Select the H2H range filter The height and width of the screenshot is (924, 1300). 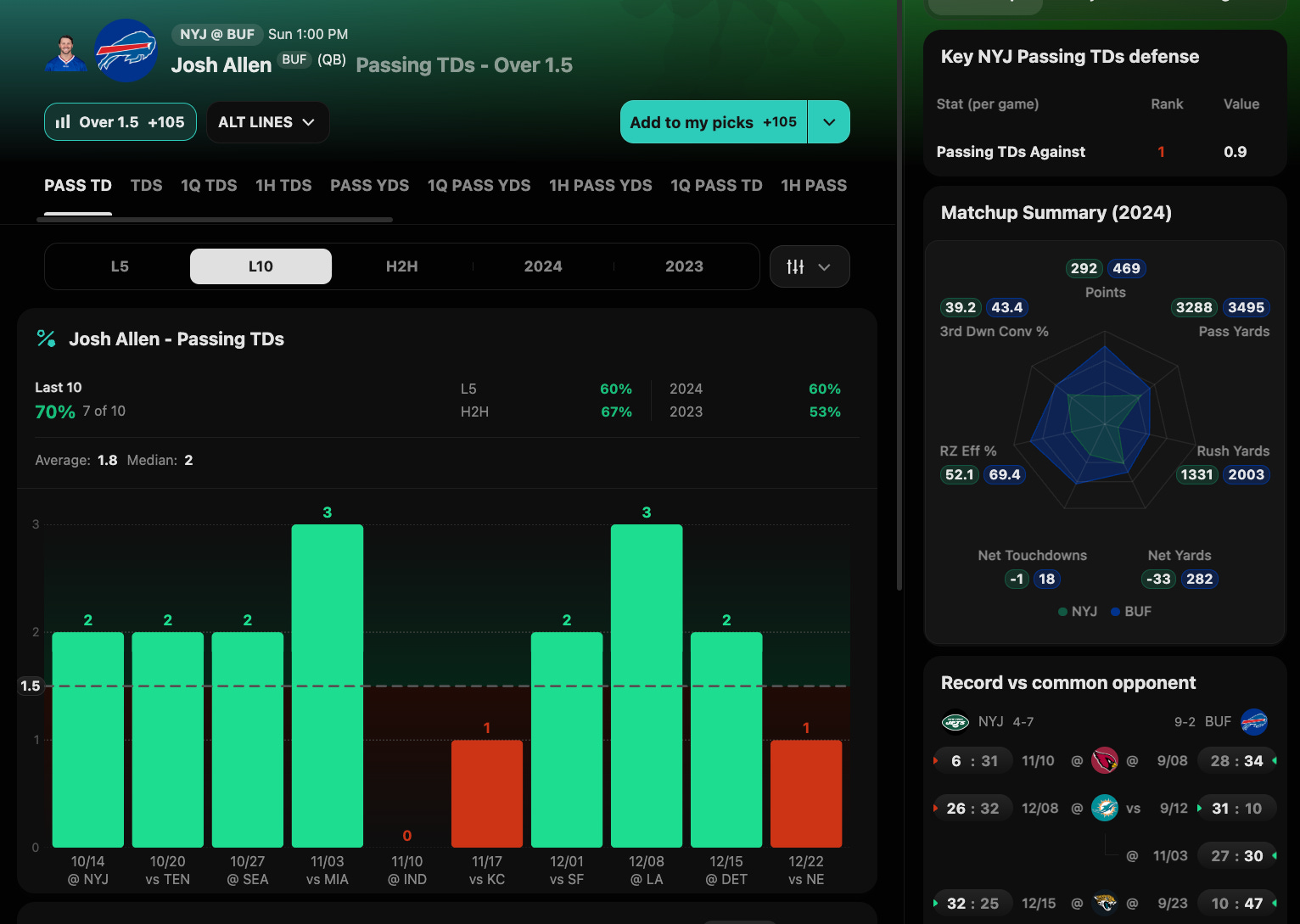click(x=402, y=266)
